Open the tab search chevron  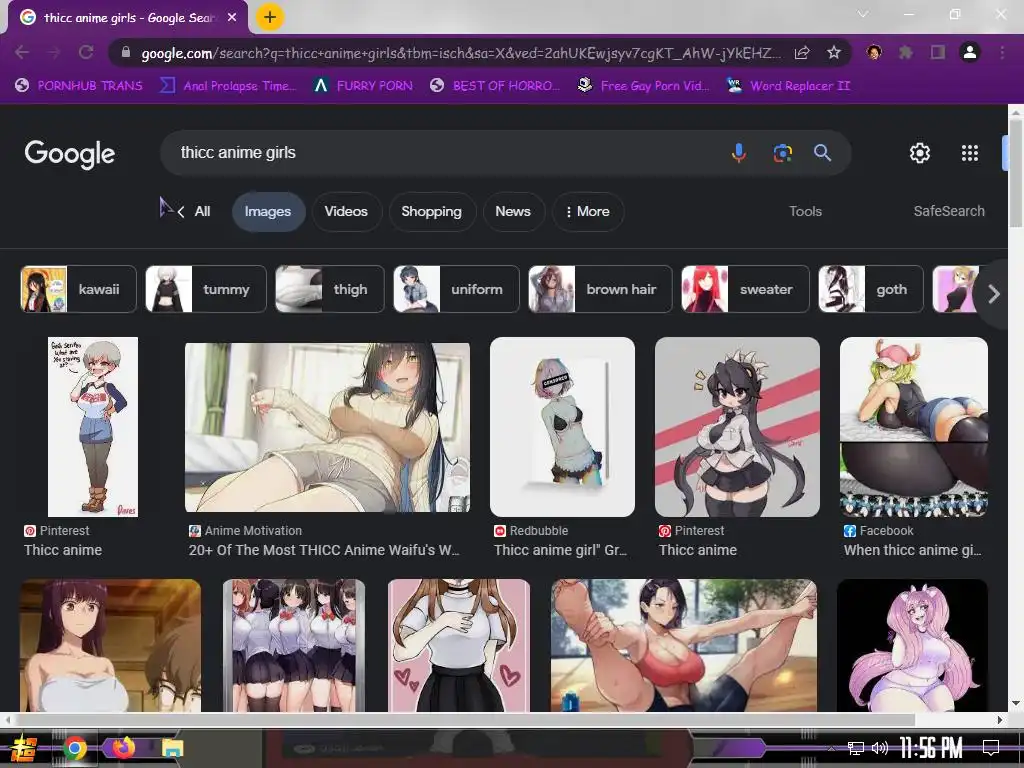(x=863, y=14)
